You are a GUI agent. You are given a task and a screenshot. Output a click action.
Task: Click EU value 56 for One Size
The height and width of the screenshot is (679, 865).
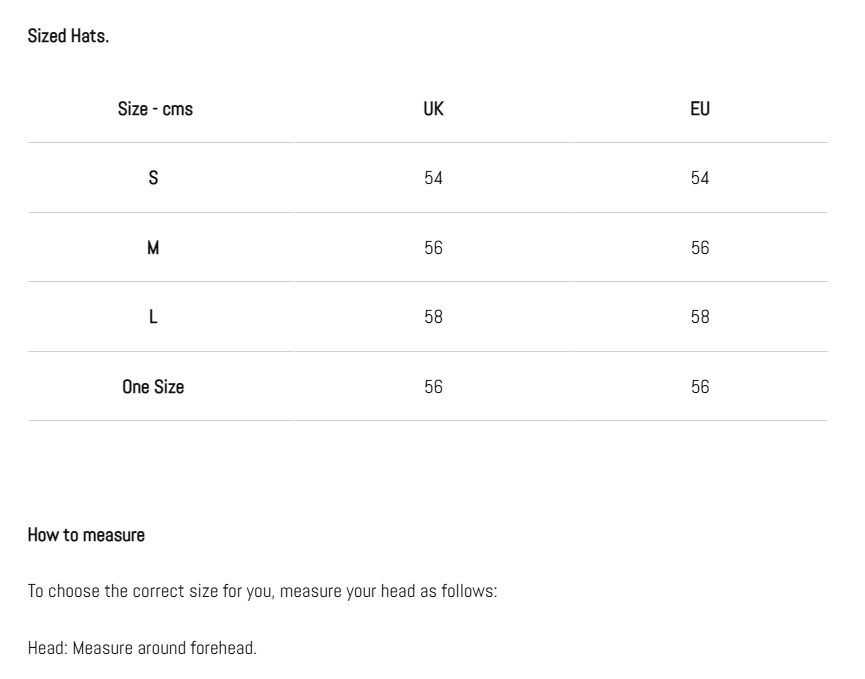[x=700, y=387]
